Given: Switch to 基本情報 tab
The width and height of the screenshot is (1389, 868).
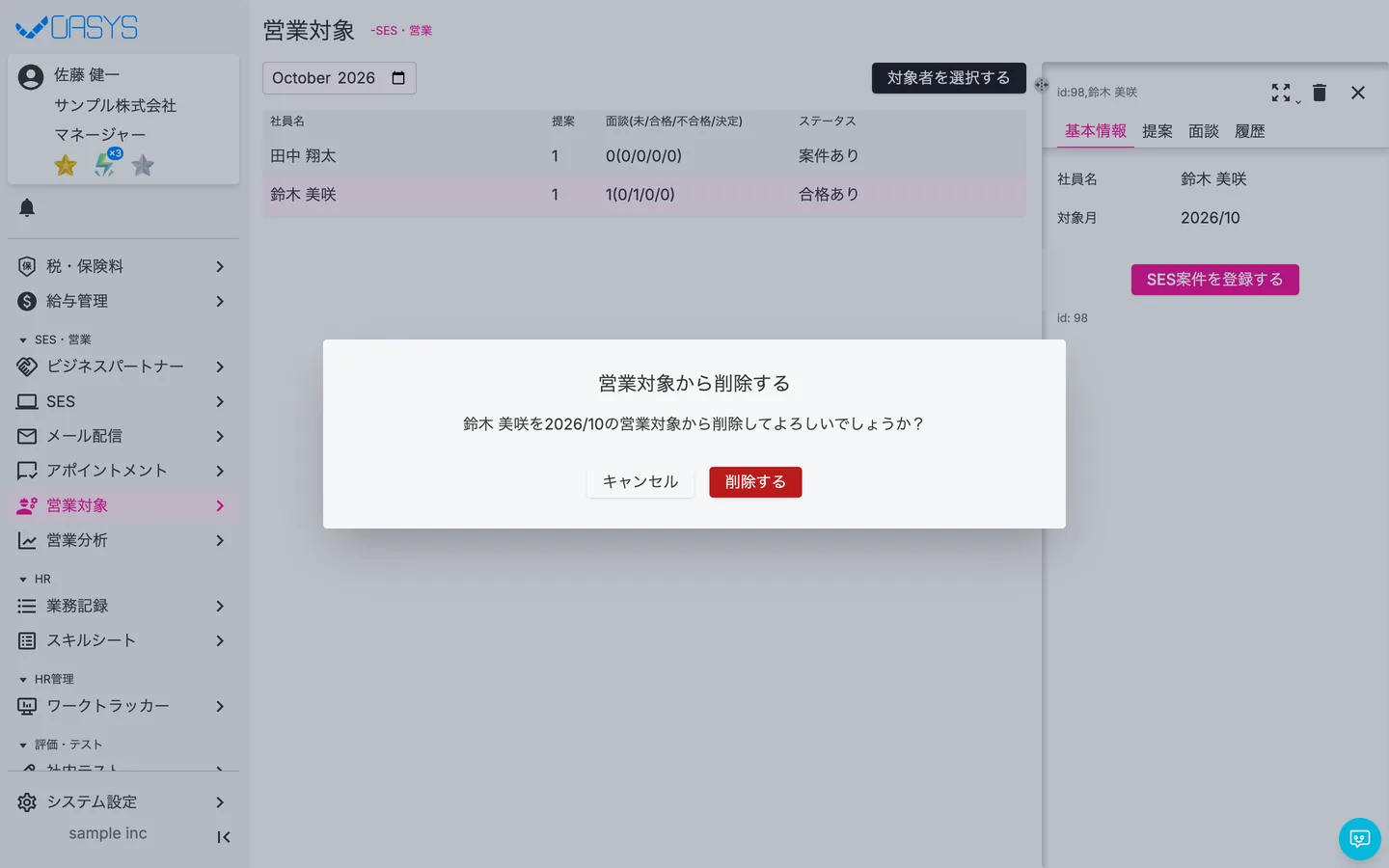Looking at the screenshot, I should [1096, 131].
